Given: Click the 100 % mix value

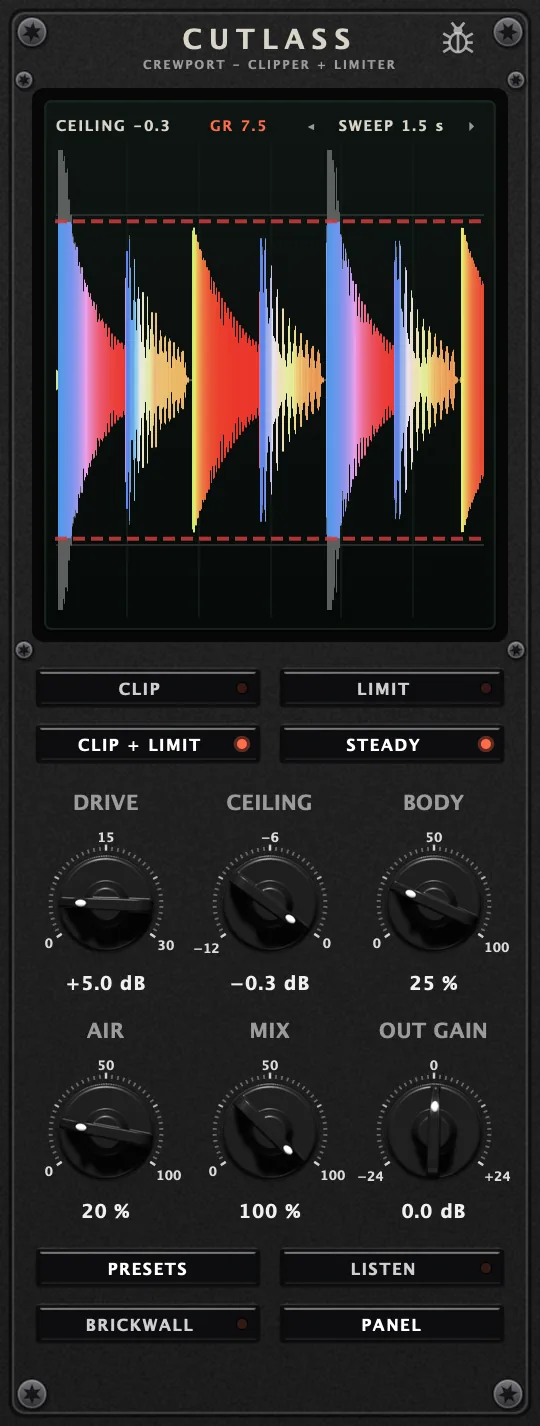Looking at the screenshot, I should 270,1211.
